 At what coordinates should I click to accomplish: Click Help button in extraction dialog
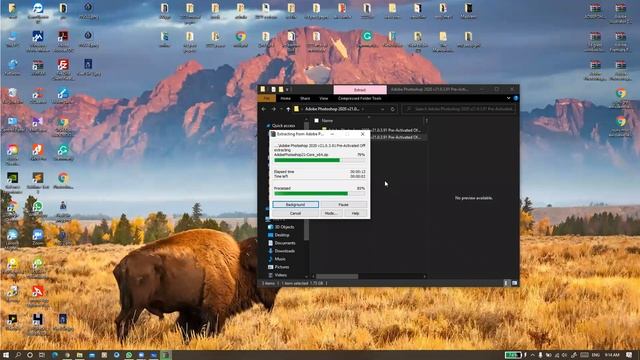355,213
